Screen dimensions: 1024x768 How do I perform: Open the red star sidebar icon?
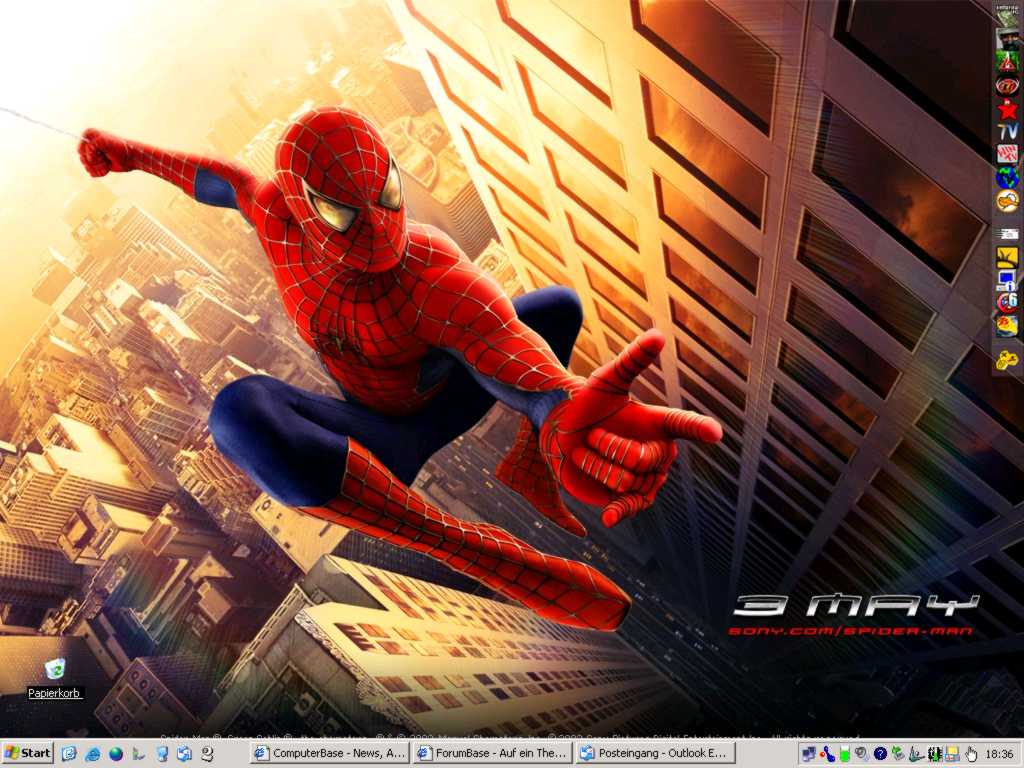point(1007,109)
